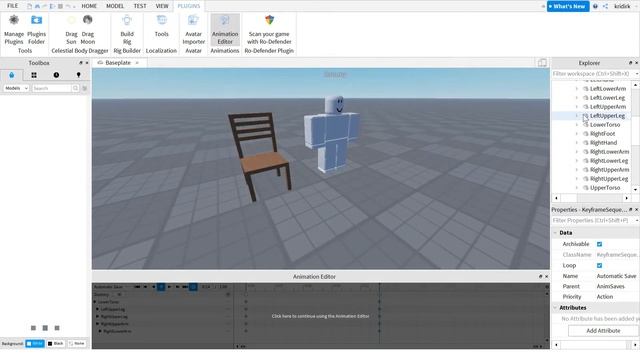Toggle the highlighted playback button in Animation Editor
The height and width of the screenshot is (360, 640).
[x=161, y=287]
